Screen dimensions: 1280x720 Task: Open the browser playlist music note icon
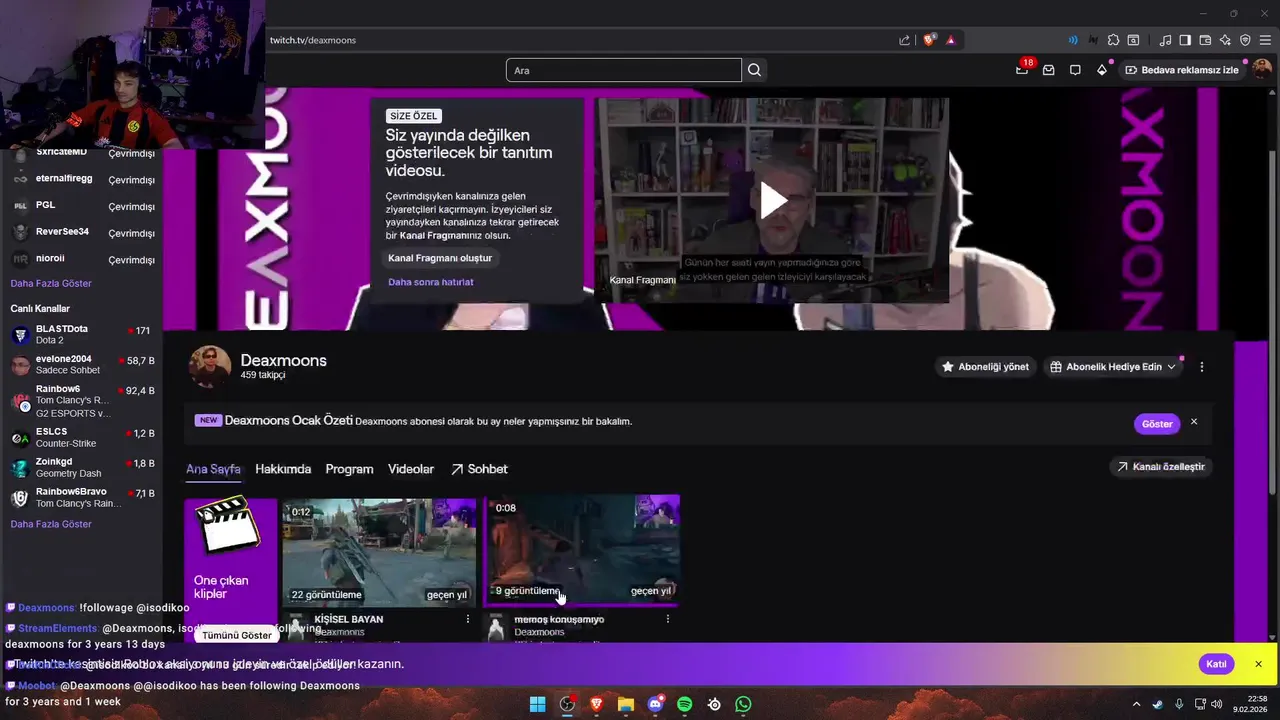point(1165,40)
